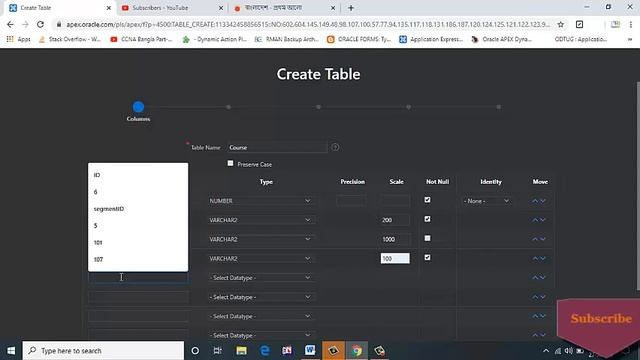Click the Table Name input field
The width and height of the screenshot is (640, 360).
pos(277,147)
